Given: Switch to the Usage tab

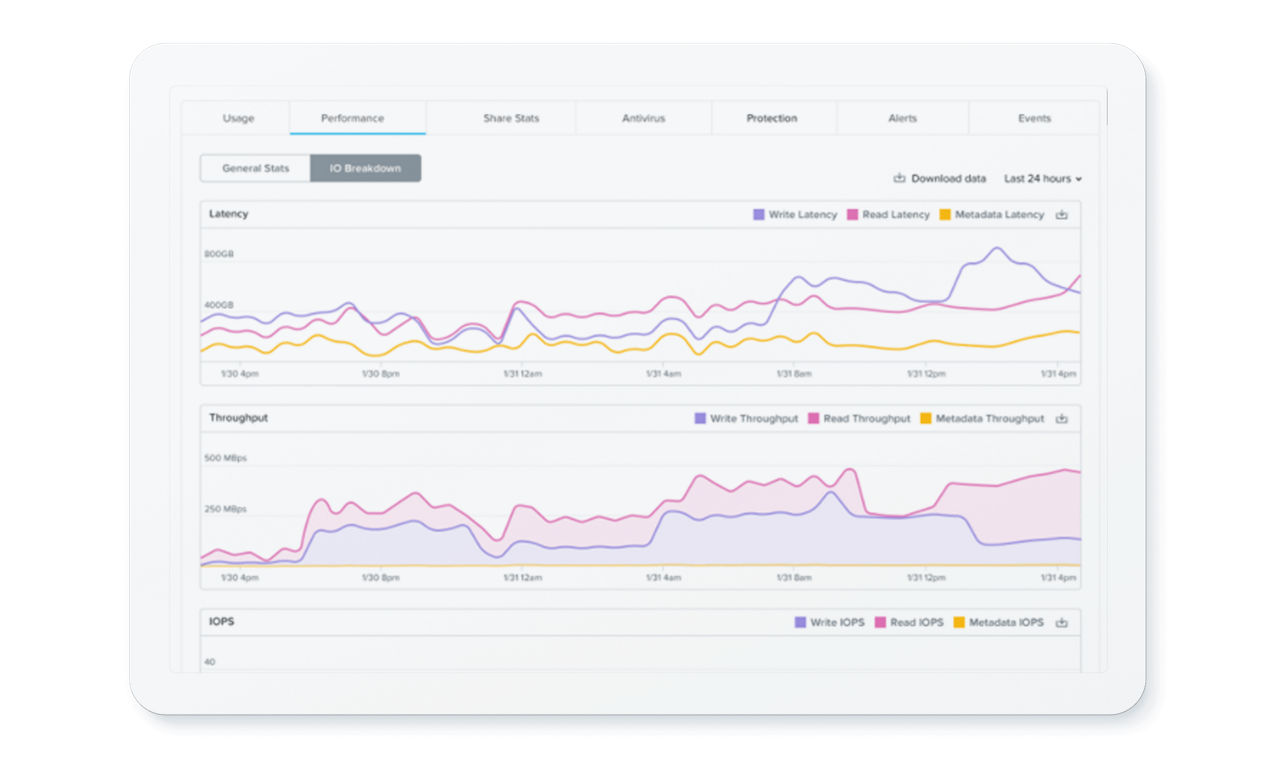Looking at the screenshot, I should point(237,118).
